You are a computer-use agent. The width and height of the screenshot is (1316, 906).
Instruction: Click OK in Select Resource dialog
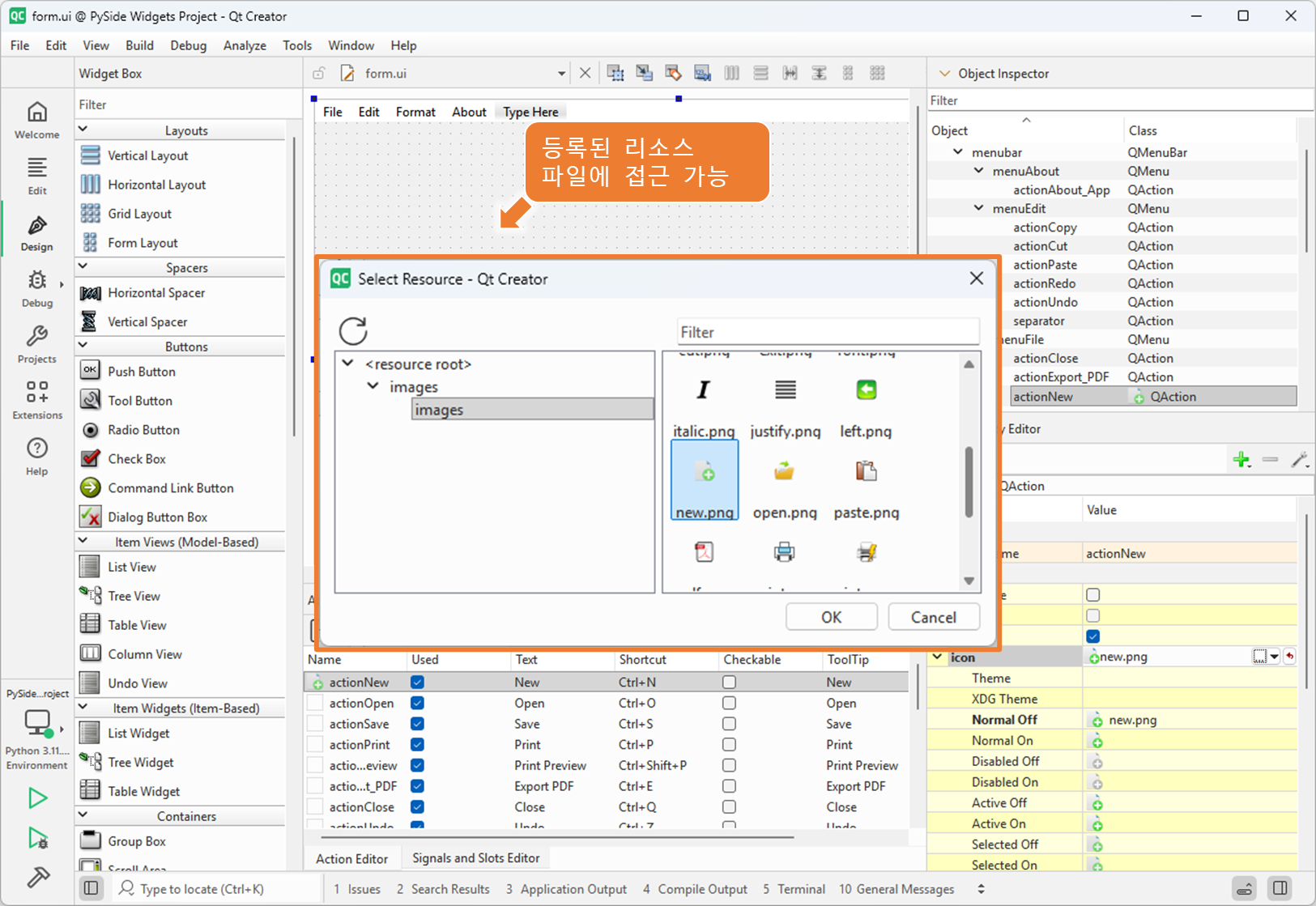(832, 617)
